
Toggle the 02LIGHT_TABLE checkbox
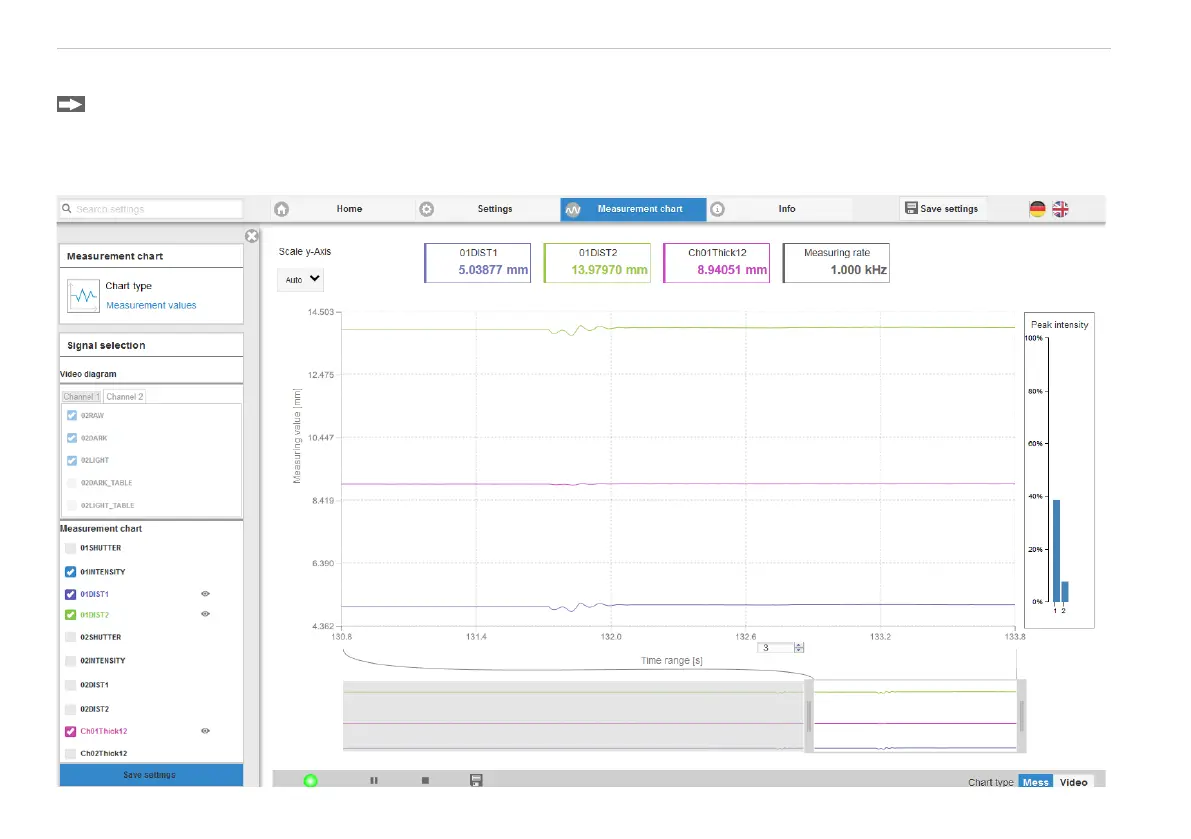click(x=72, y=505)
